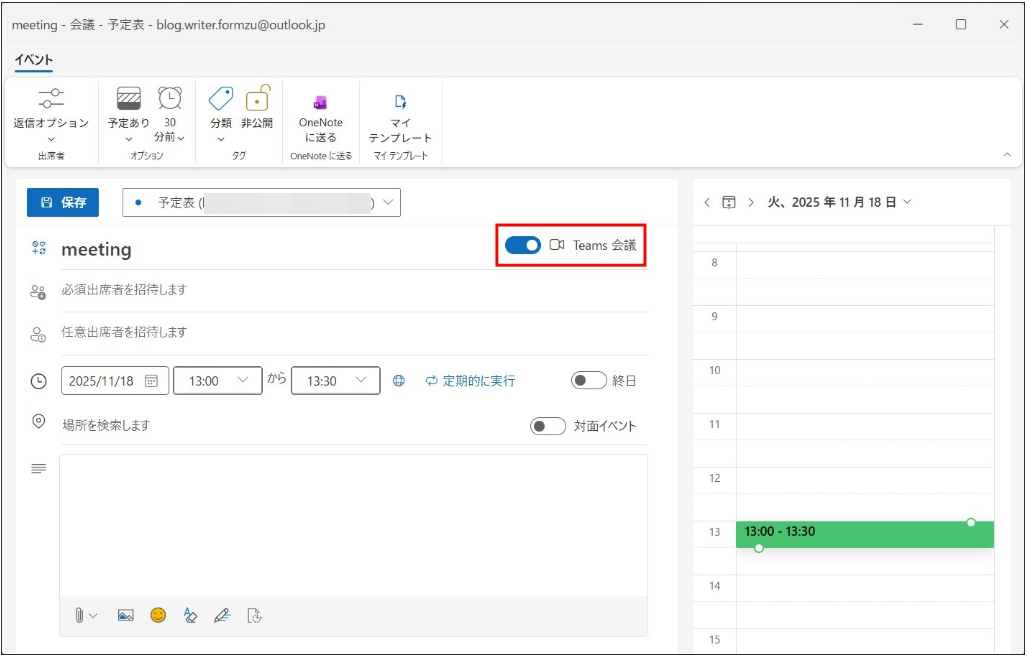1027x658 pixels.
Task: Click the green 13:00 - 13:30 calendar event
Action: 864,534
